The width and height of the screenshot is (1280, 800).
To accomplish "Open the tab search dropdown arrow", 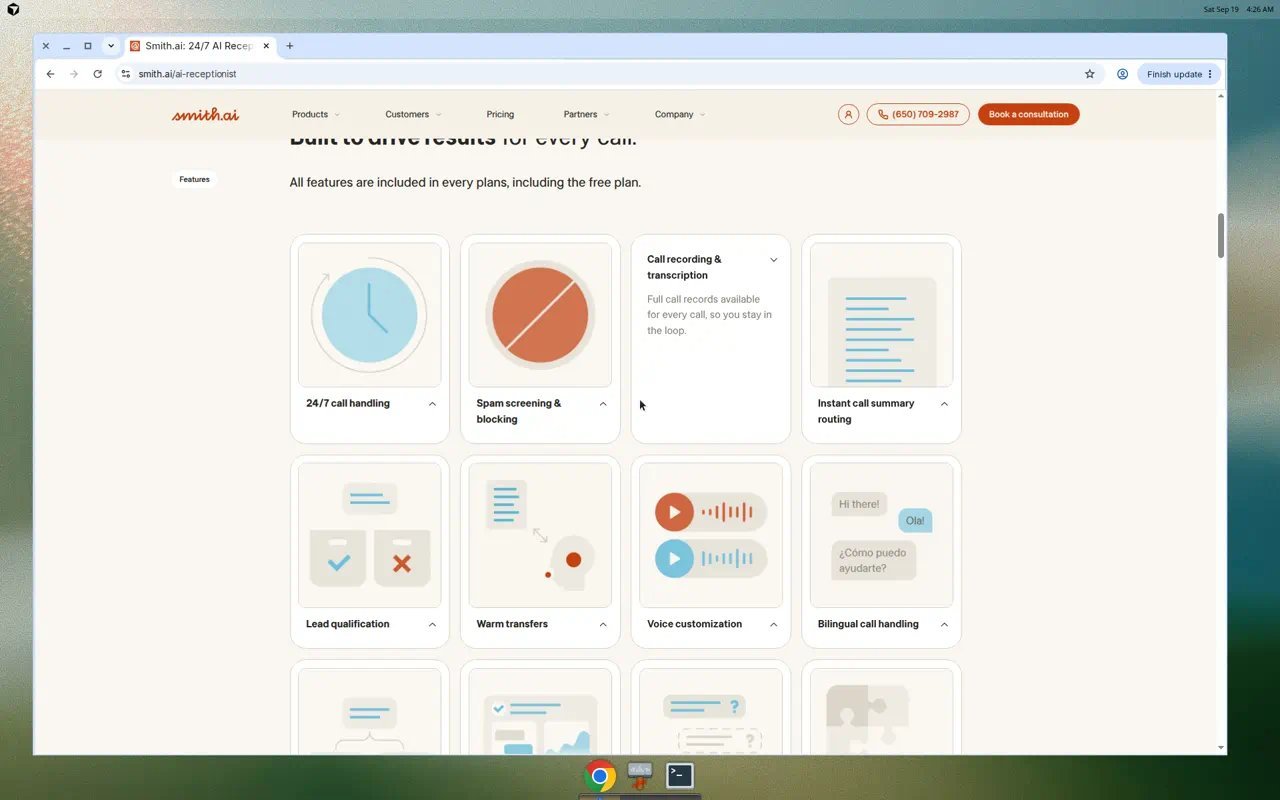I will pos(111,46).
